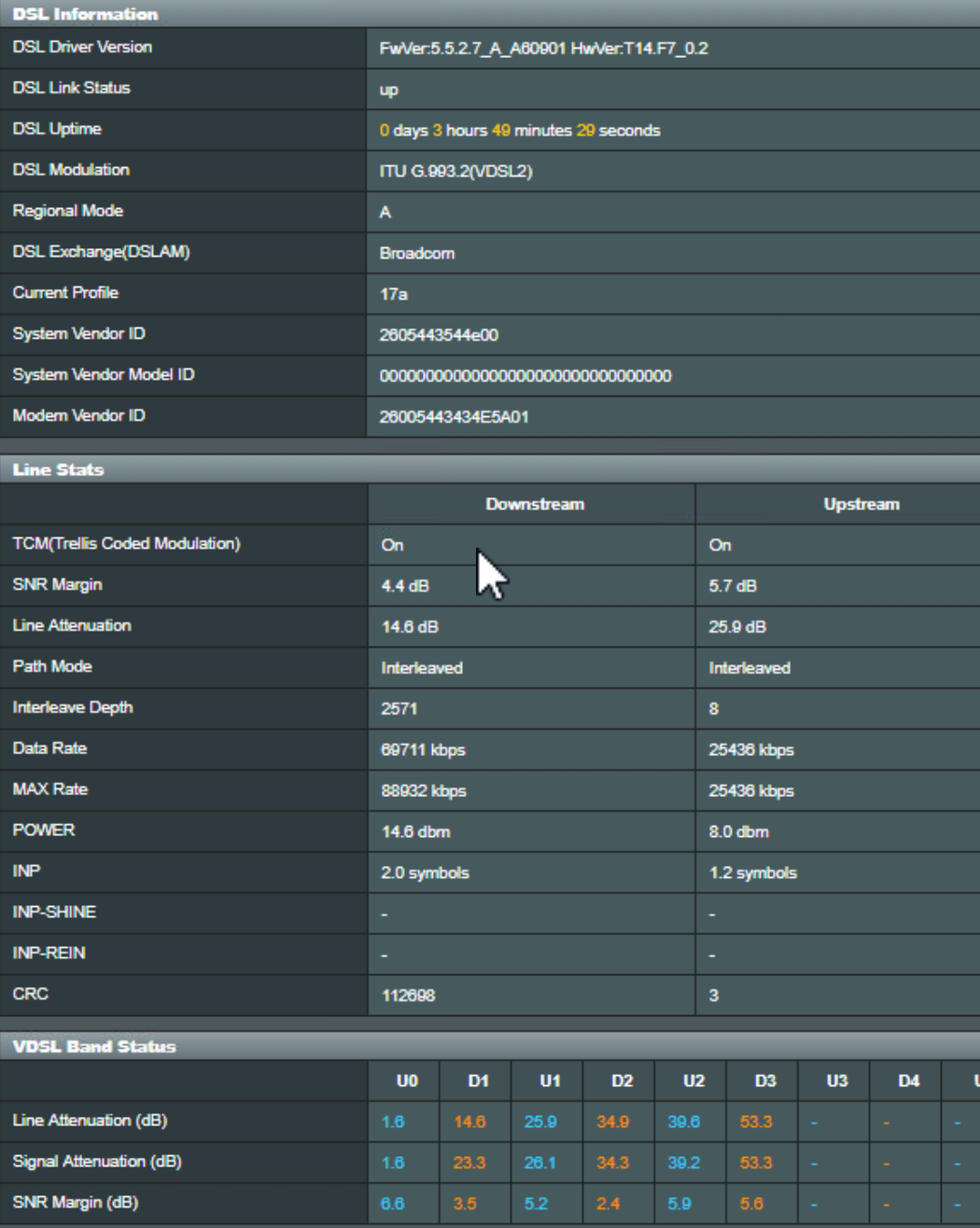The image size is (980, 1228).
Task: Select the Modem Vendor ID value
Action: tap(454, 417)
